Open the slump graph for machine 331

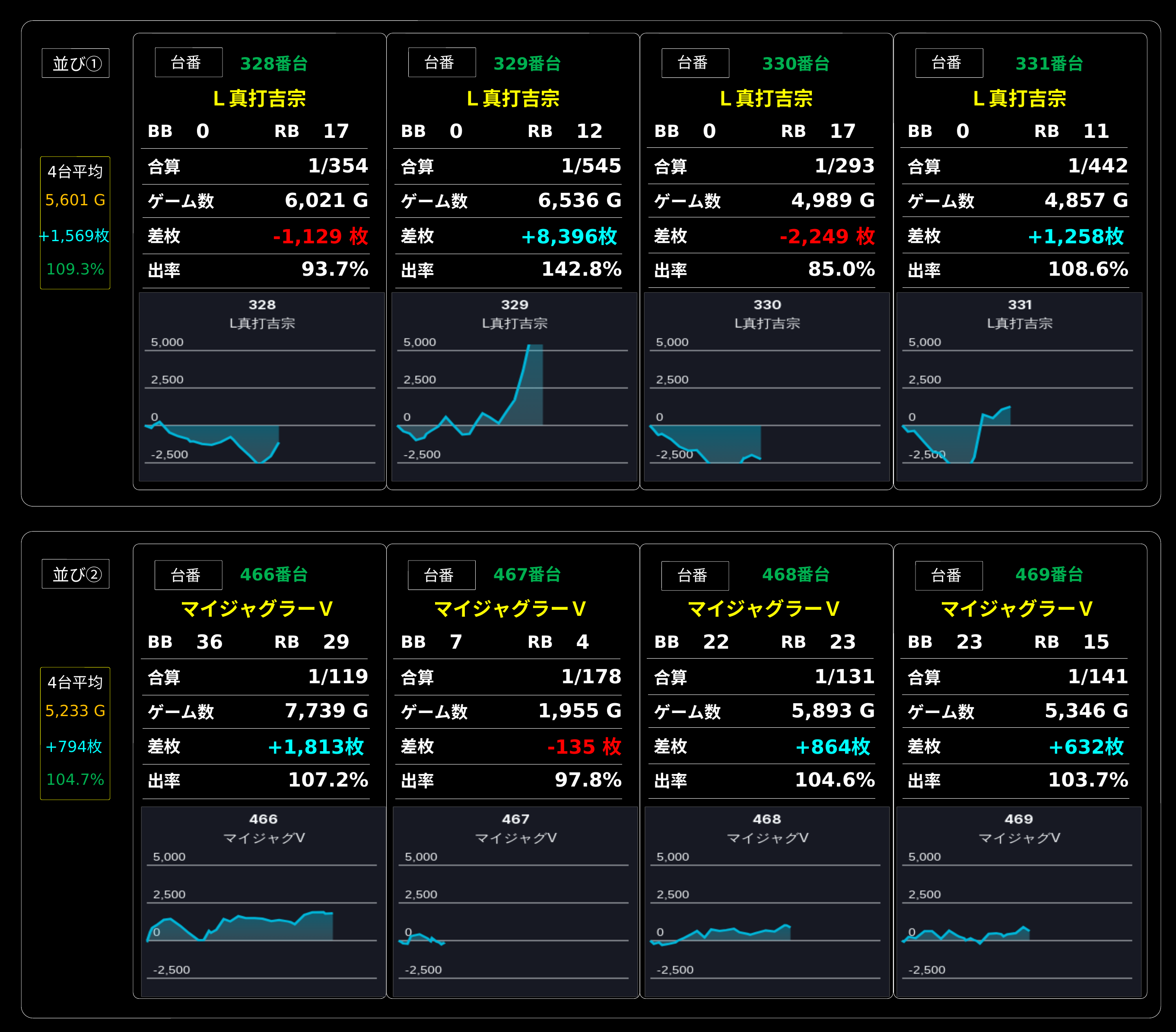pos(1020,387)
